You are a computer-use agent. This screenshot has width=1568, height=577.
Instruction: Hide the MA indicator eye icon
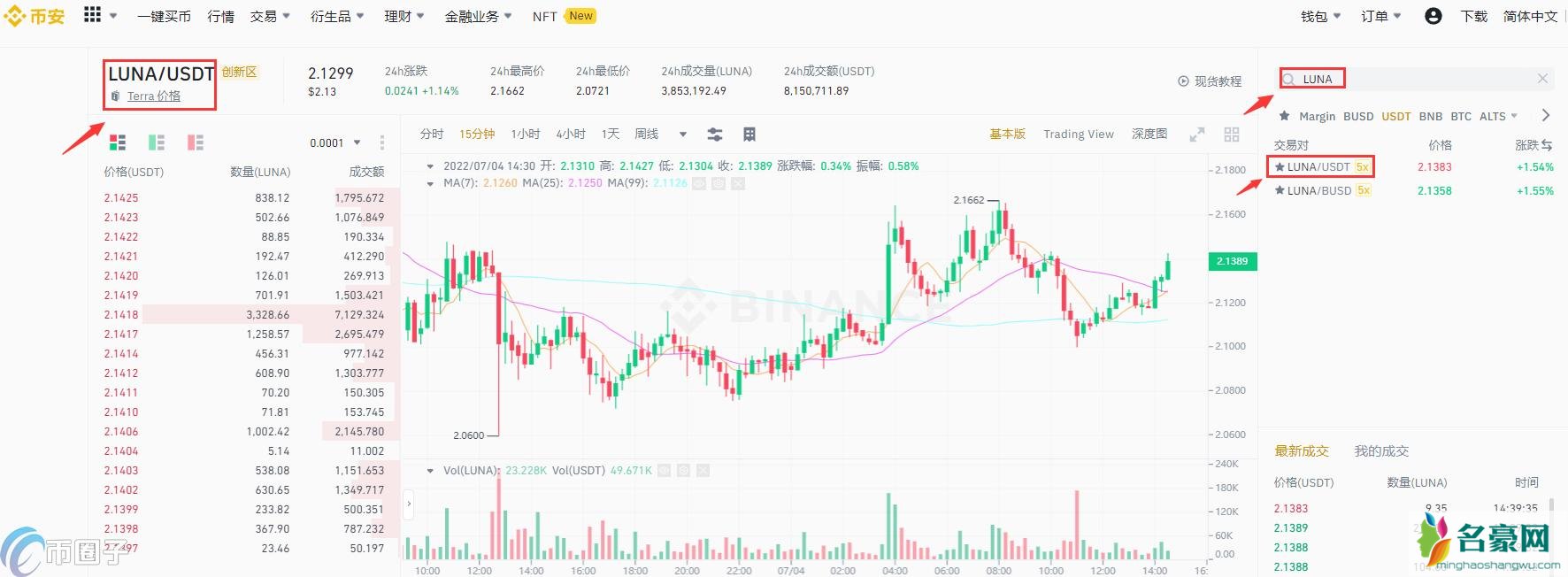699,183
